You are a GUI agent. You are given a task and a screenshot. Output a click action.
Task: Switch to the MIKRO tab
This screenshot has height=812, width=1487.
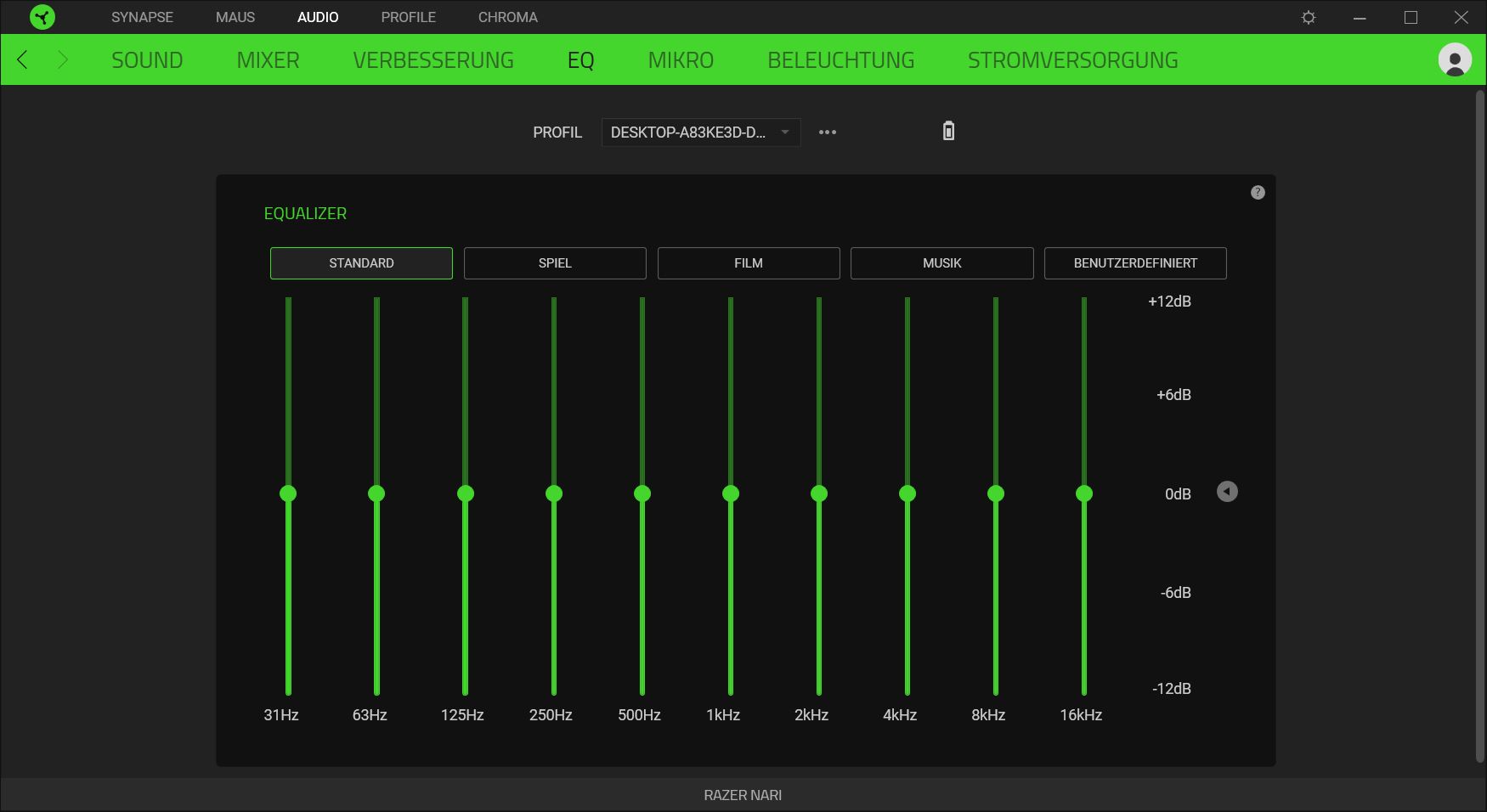(680, 60)
